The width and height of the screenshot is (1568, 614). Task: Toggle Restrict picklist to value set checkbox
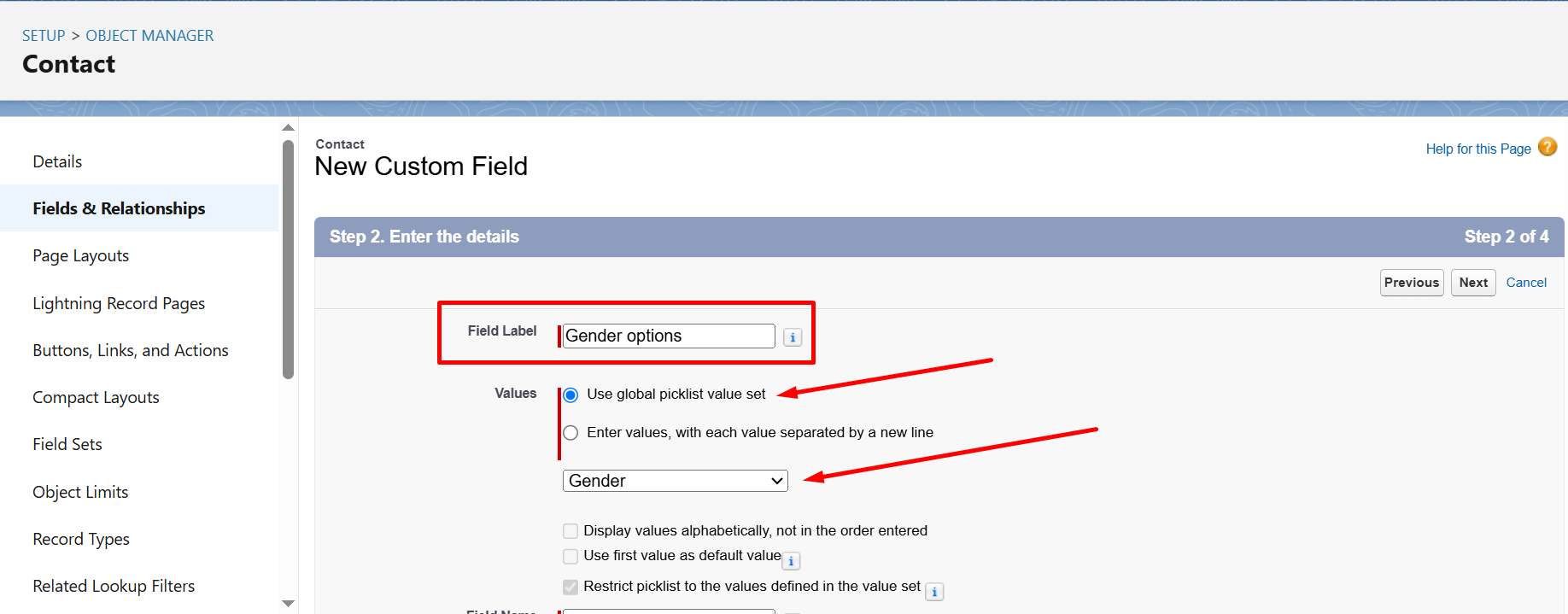[570, 587]
